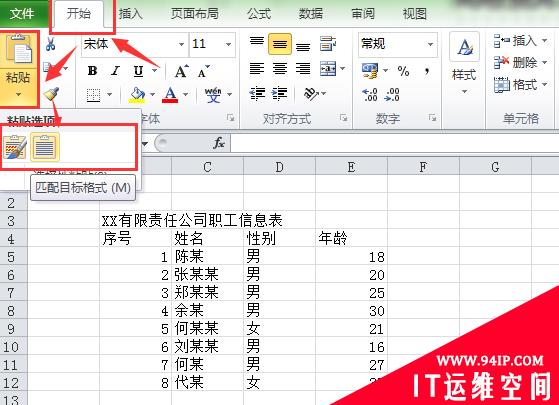Select cell containing 陈某

tap(207, 256)
